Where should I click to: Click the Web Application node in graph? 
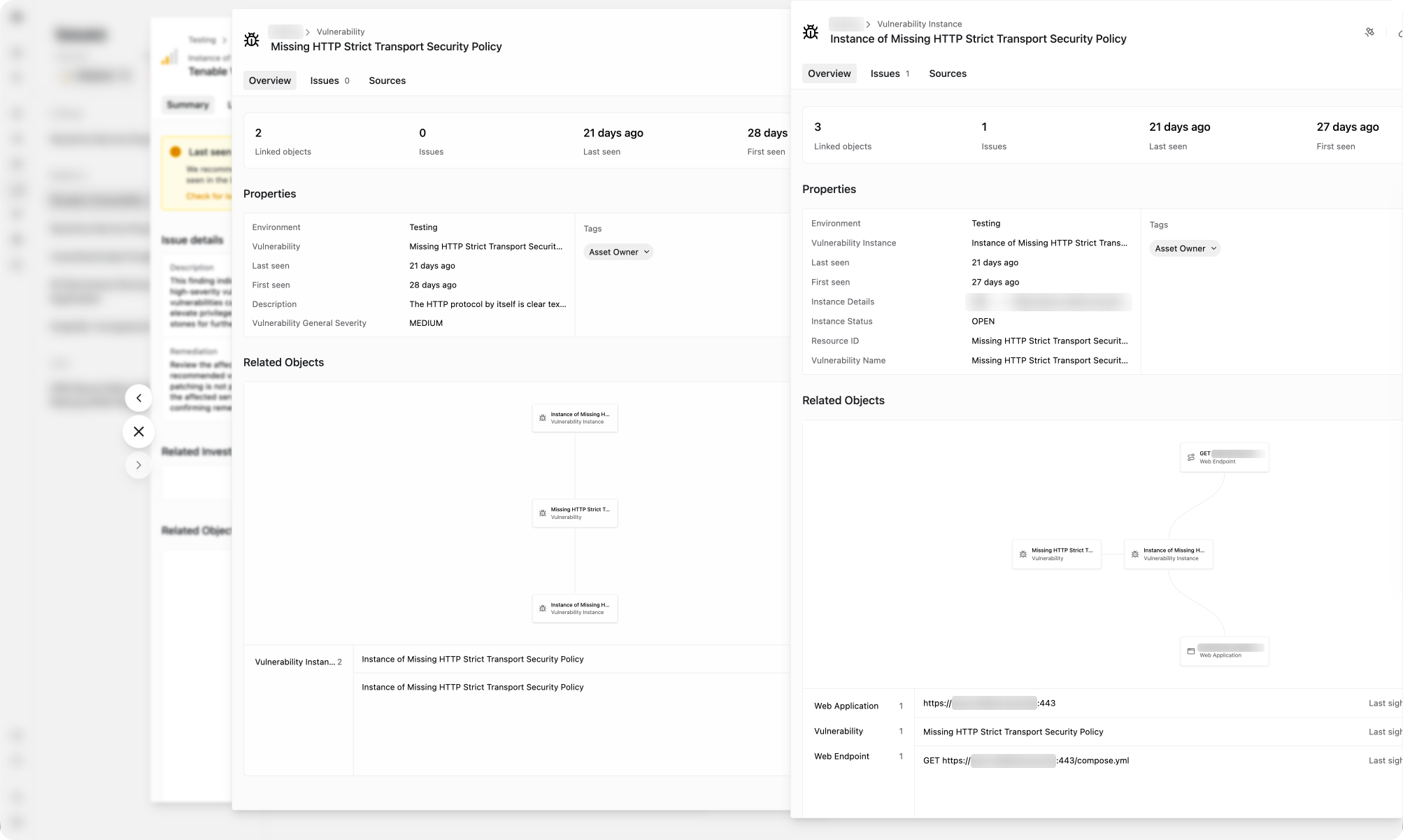(x=1224, y=651)
